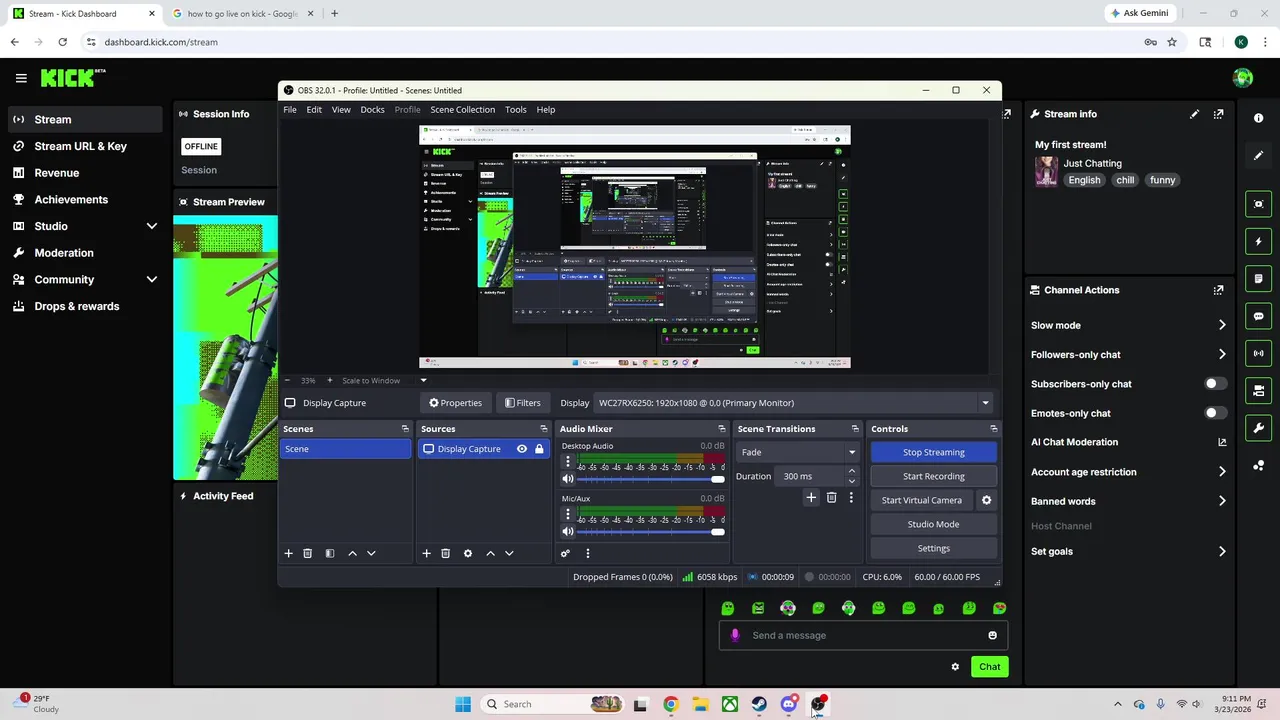Open the Kick hamburger menu
The image size is (1280, 720).
[x=21, y=78]
